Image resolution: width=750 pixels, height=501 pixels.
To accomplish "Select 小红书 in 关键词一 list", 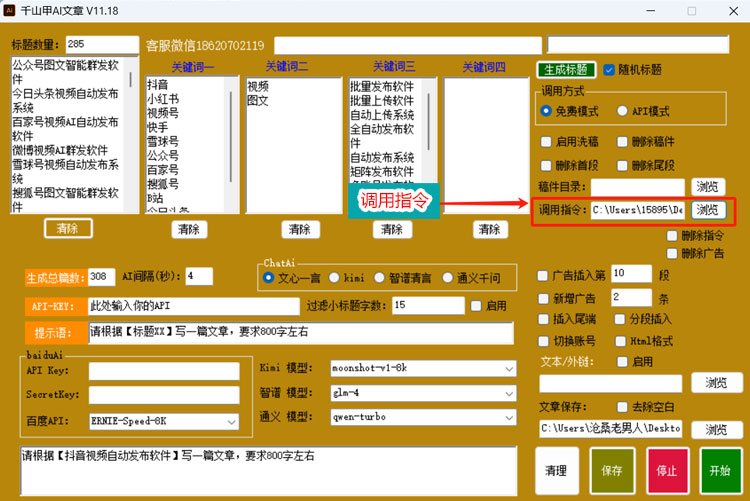I will (x=163, y=99).
